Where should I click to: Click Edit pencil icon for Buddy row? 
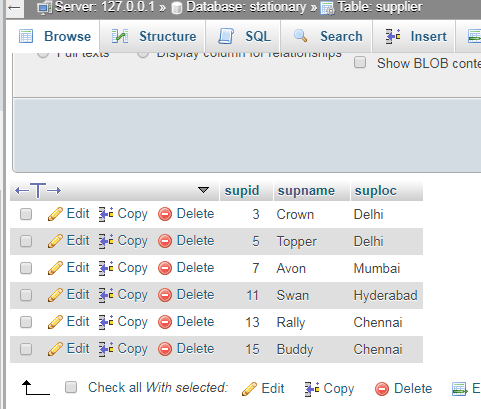(55, 349)
